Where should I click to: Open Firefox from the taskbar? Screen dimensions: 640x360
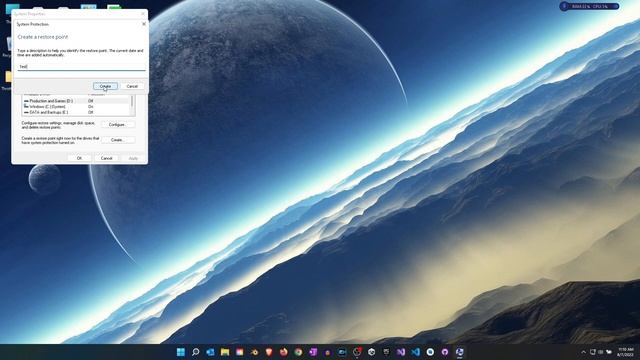pyautogui.click(x=284, y=352)
